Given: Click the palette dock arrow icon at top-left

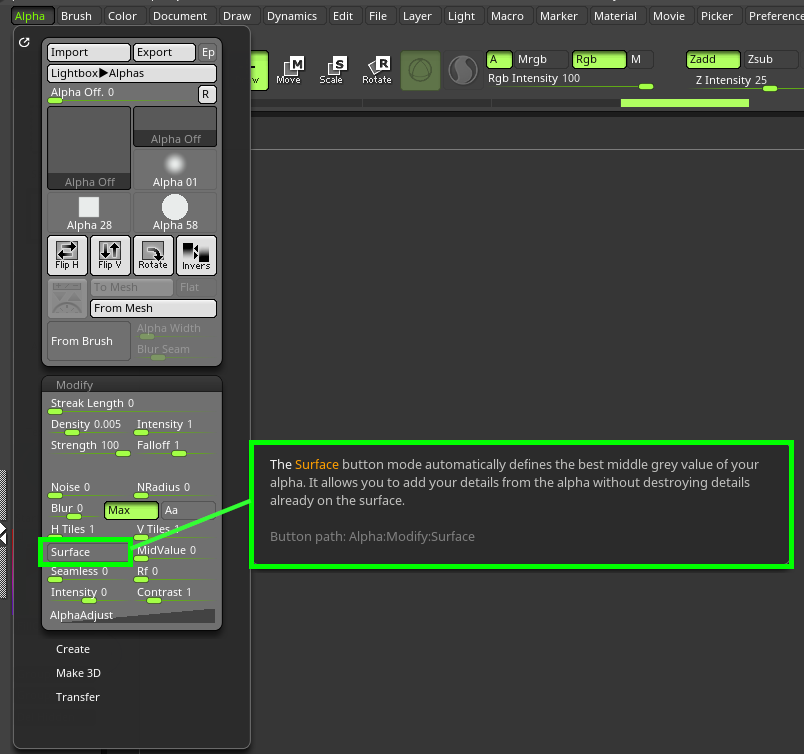Looking at the screenshot, I should click(x=25, y=43).
